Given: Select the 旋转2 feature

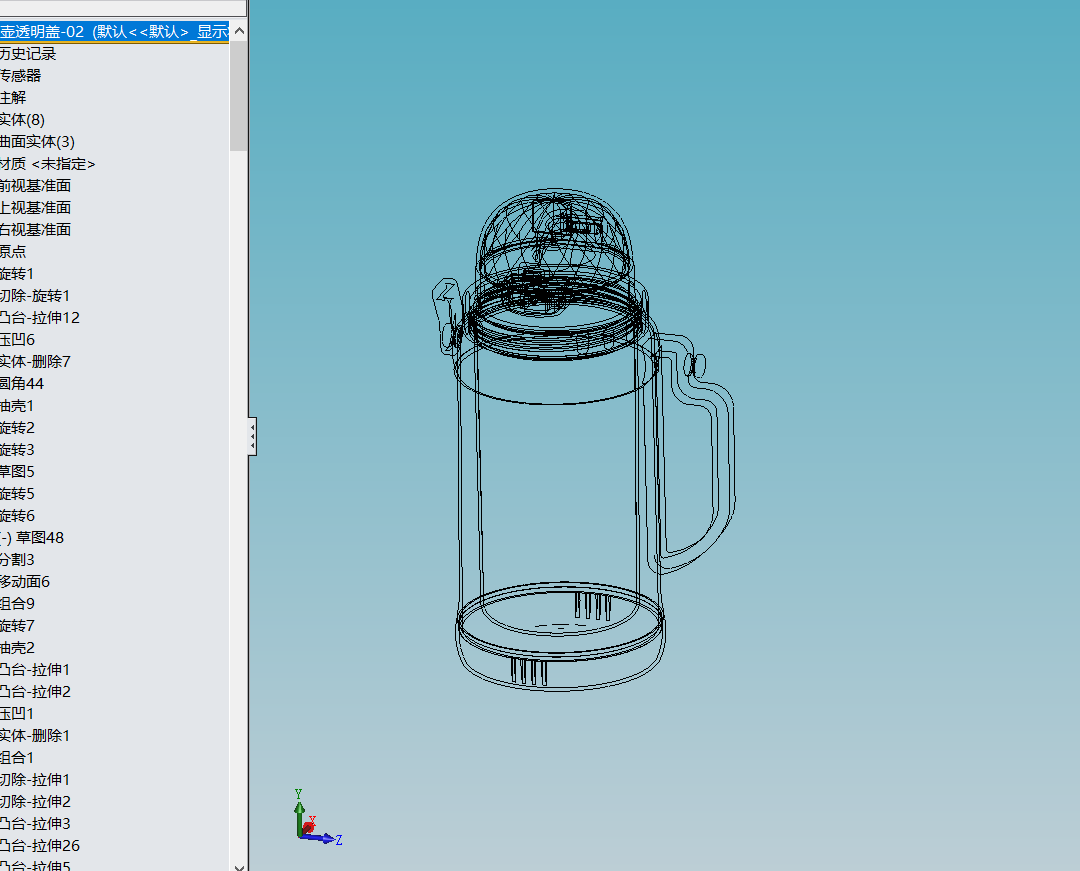Looking at the screenshot, I should click(x=17, y=428).
